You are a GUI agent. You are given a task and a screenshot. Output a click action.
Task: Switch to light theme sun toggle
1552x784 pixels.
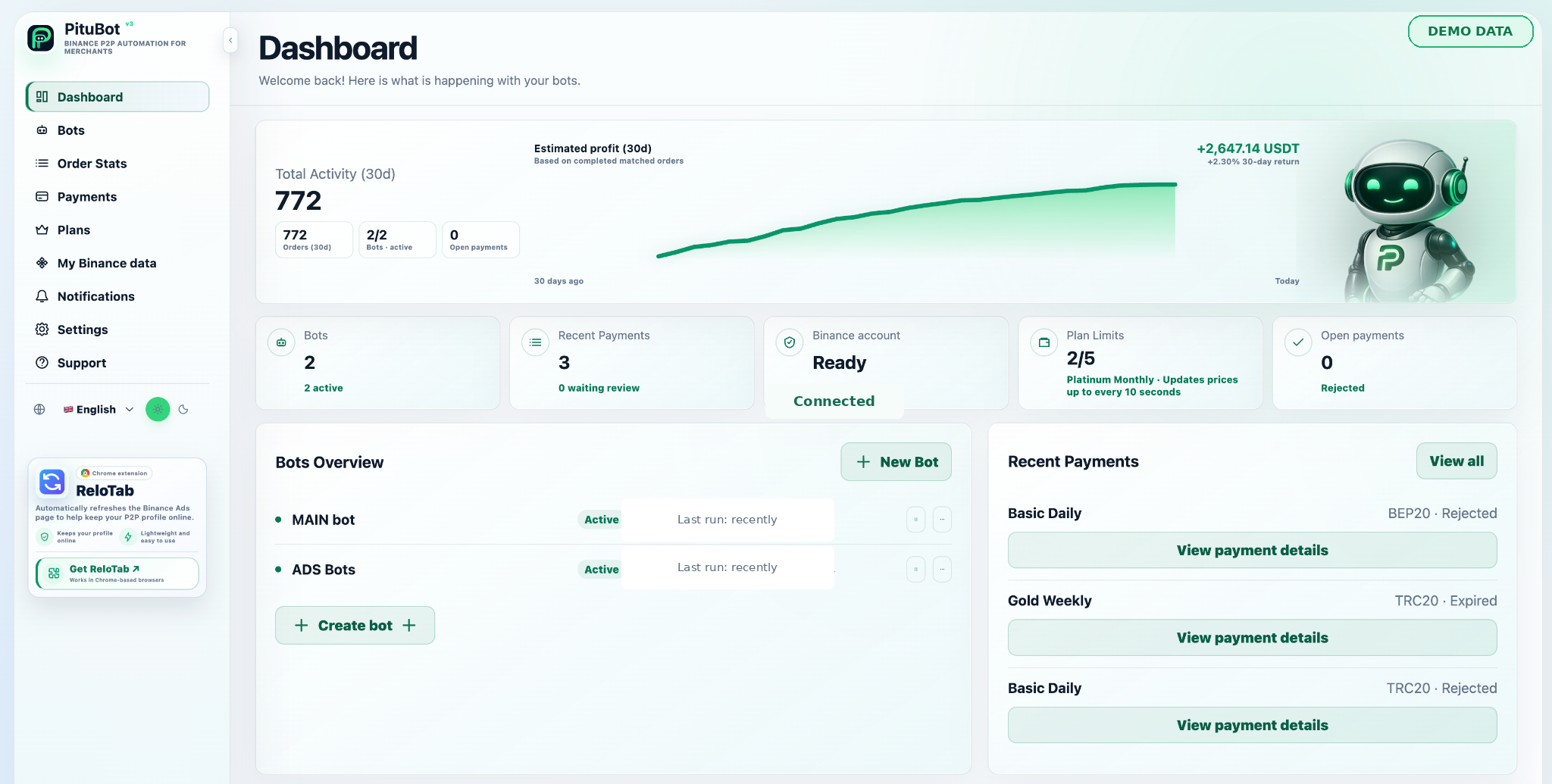158,409
